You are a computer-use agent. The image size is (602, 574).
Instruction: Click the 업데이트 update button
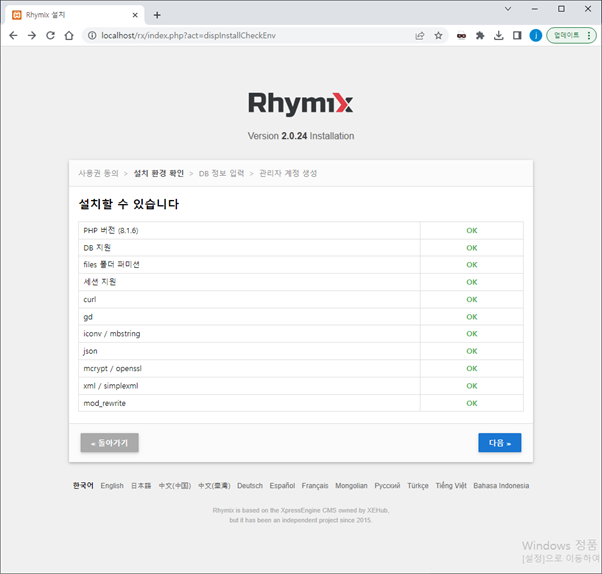(566, 35)
